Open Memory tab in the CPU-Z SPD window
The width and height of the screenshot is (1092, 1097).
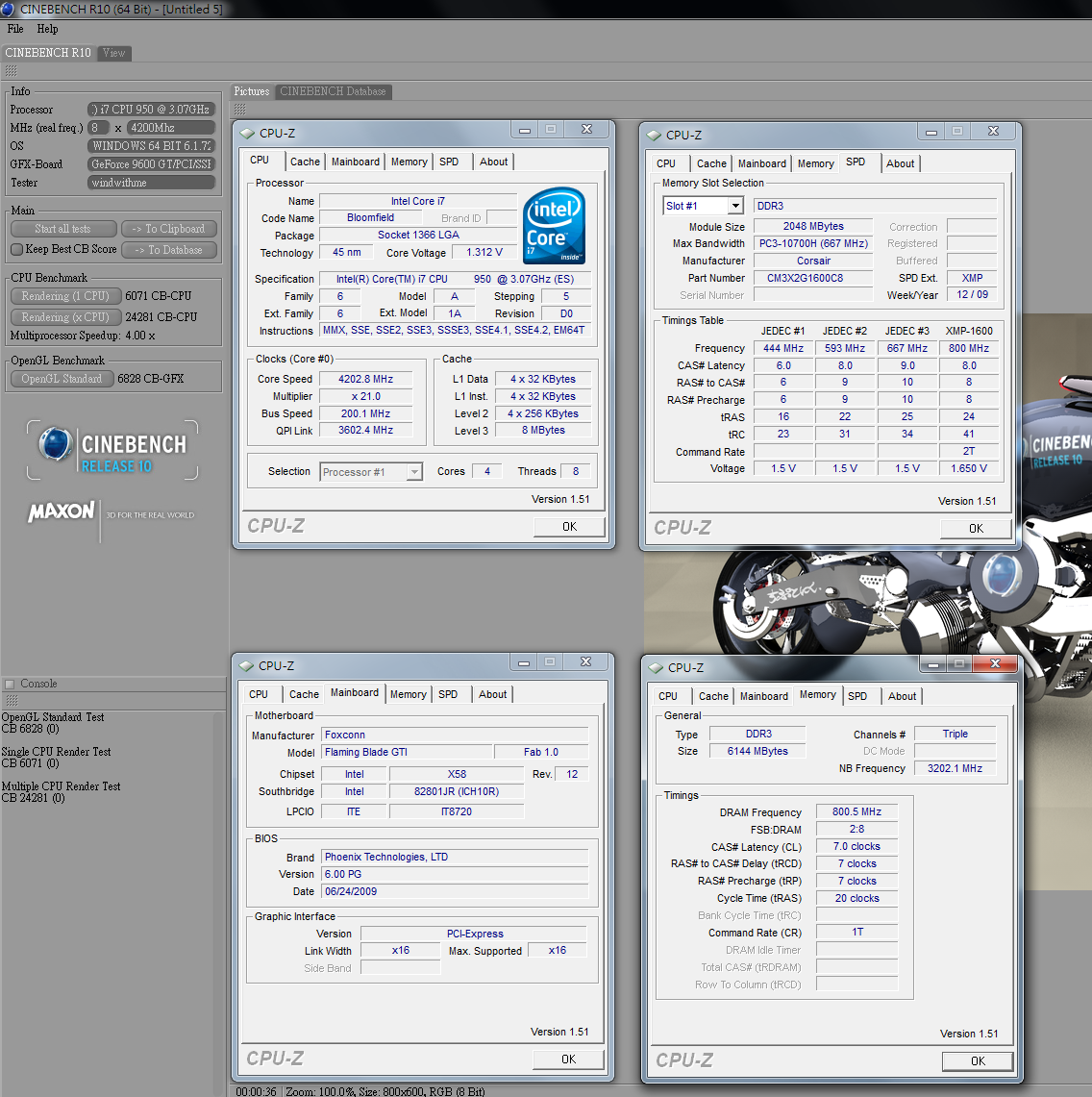coord(816,163)
